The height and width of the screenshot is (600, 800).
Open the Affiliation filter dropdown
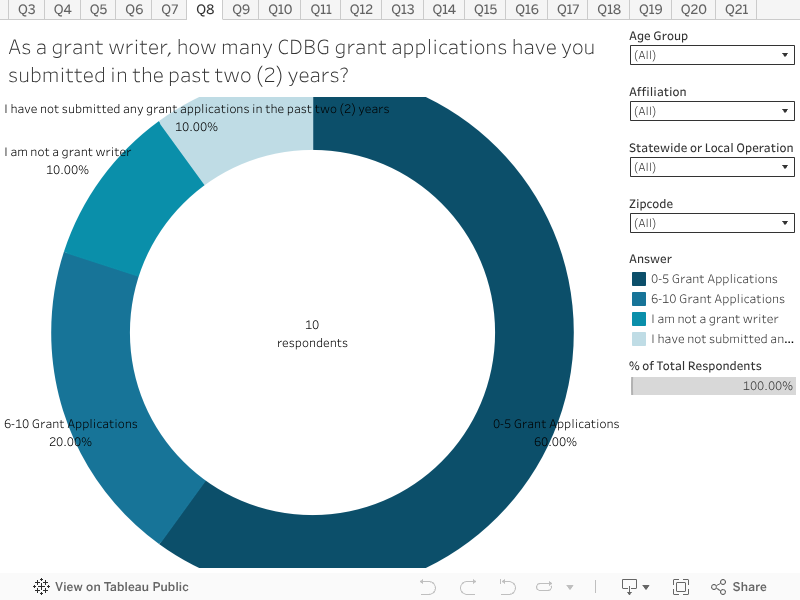(x=712, y=111)
